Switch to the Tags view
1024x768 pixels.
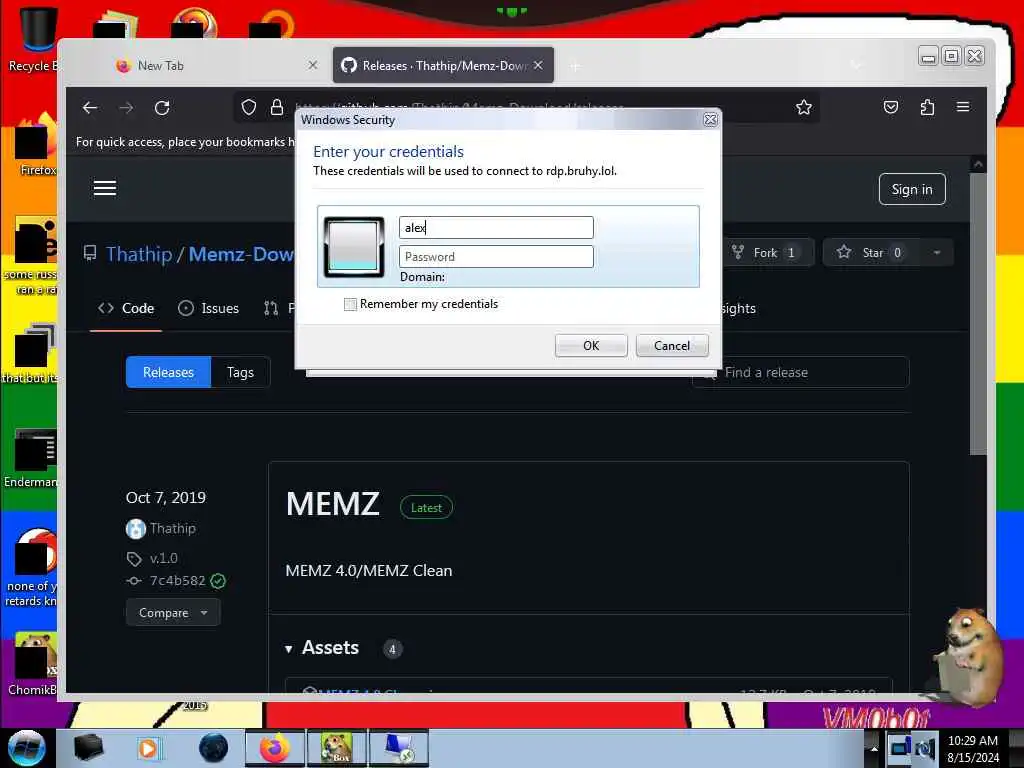pyautogui.click(x=240, y=372)
